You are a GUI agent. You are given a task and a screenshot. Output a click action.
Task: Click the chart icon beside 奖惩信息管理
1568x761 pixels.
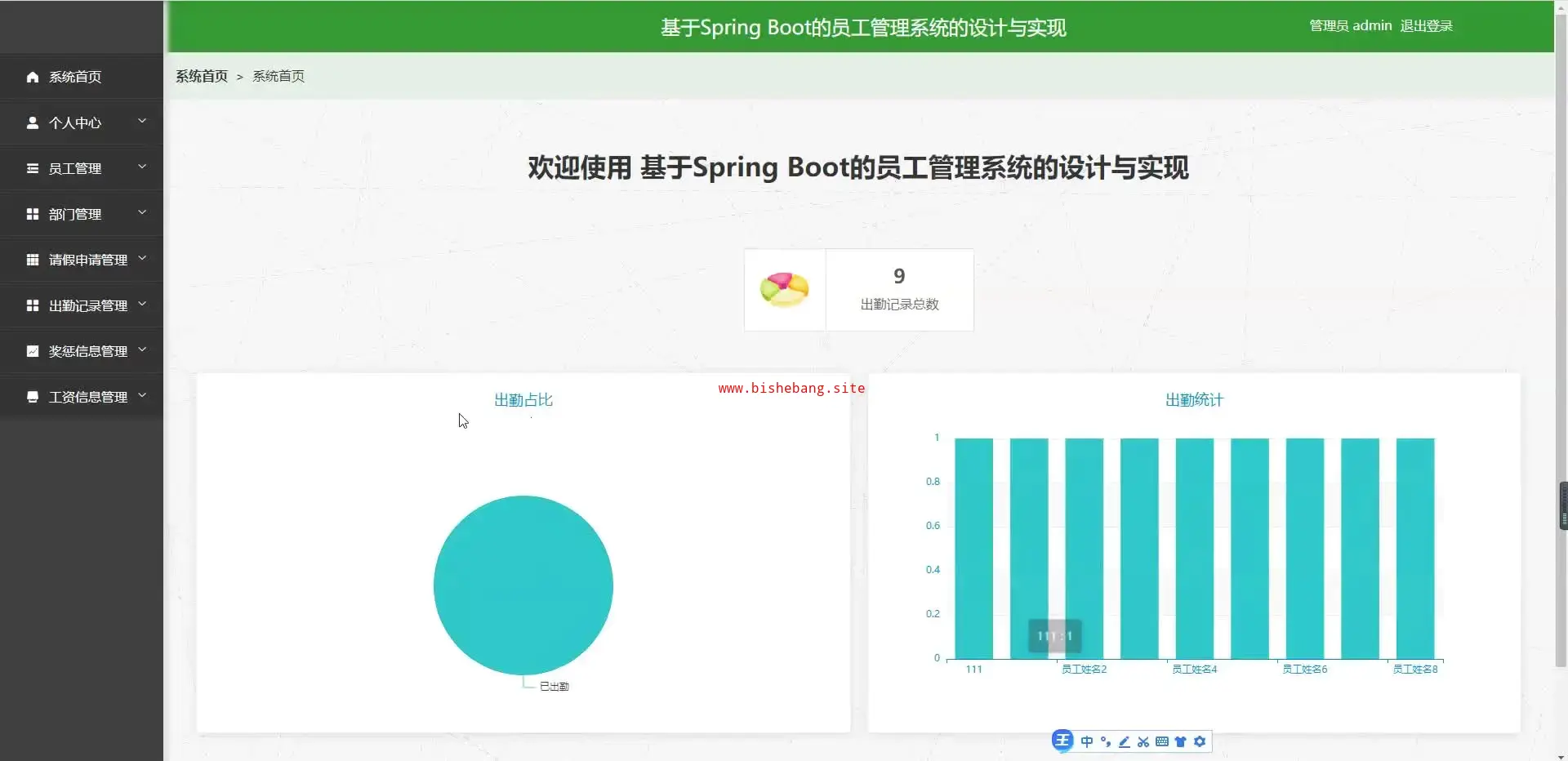[x=33, y=351]
